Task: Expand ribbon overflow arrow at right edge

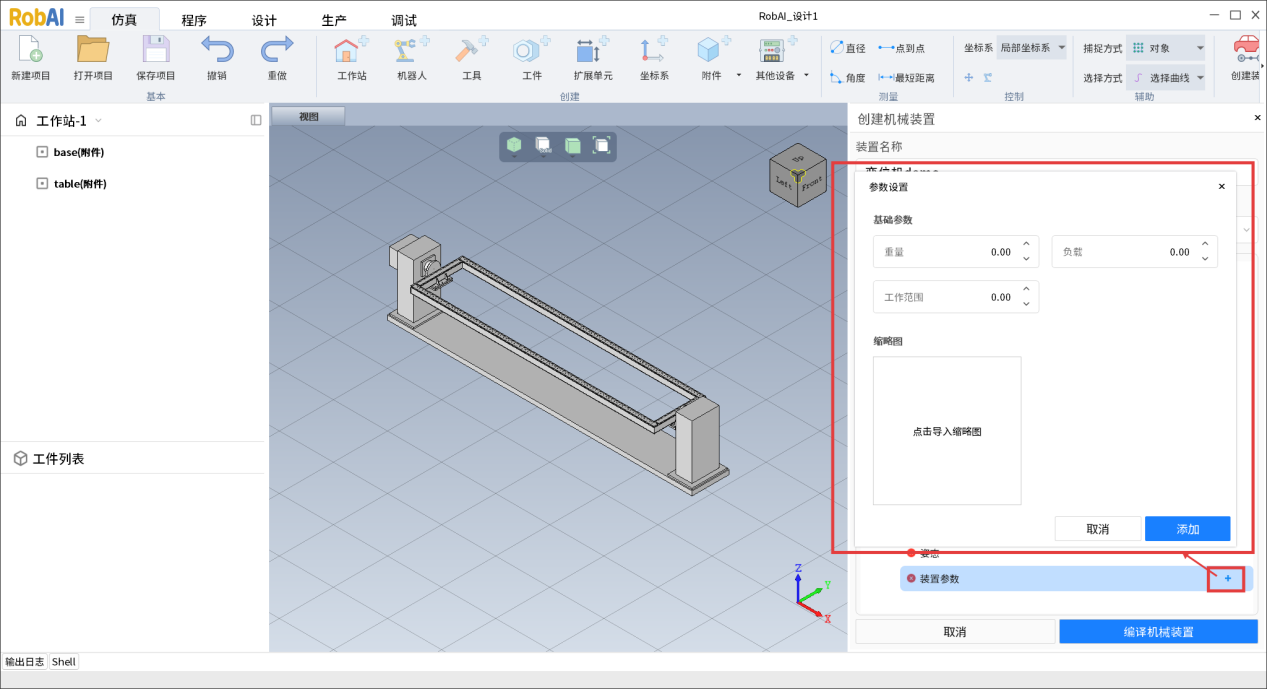Action: [x=1262, y=67]
